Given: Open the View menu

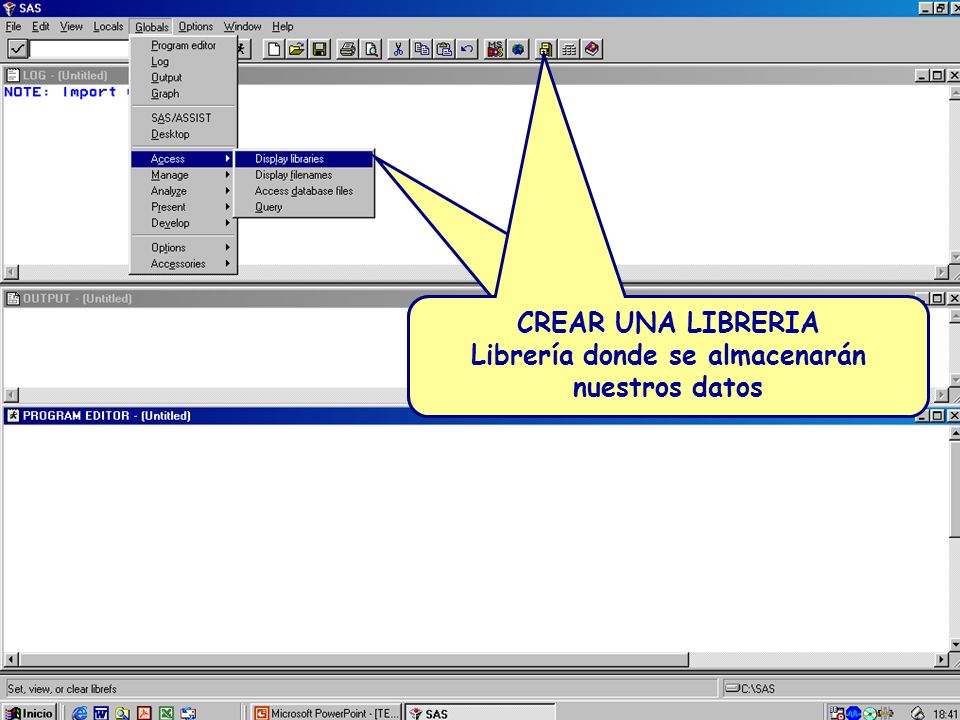Looking at the screenshot, I should [71, 26].
